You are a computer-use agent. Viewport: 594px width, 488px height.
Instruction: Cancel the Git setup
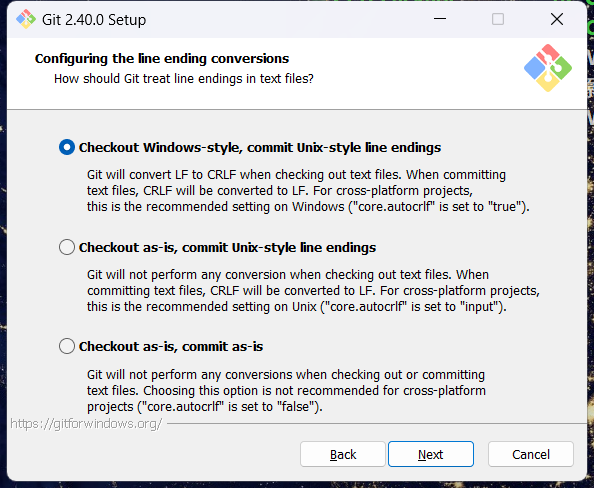click(x=531, y=454)
